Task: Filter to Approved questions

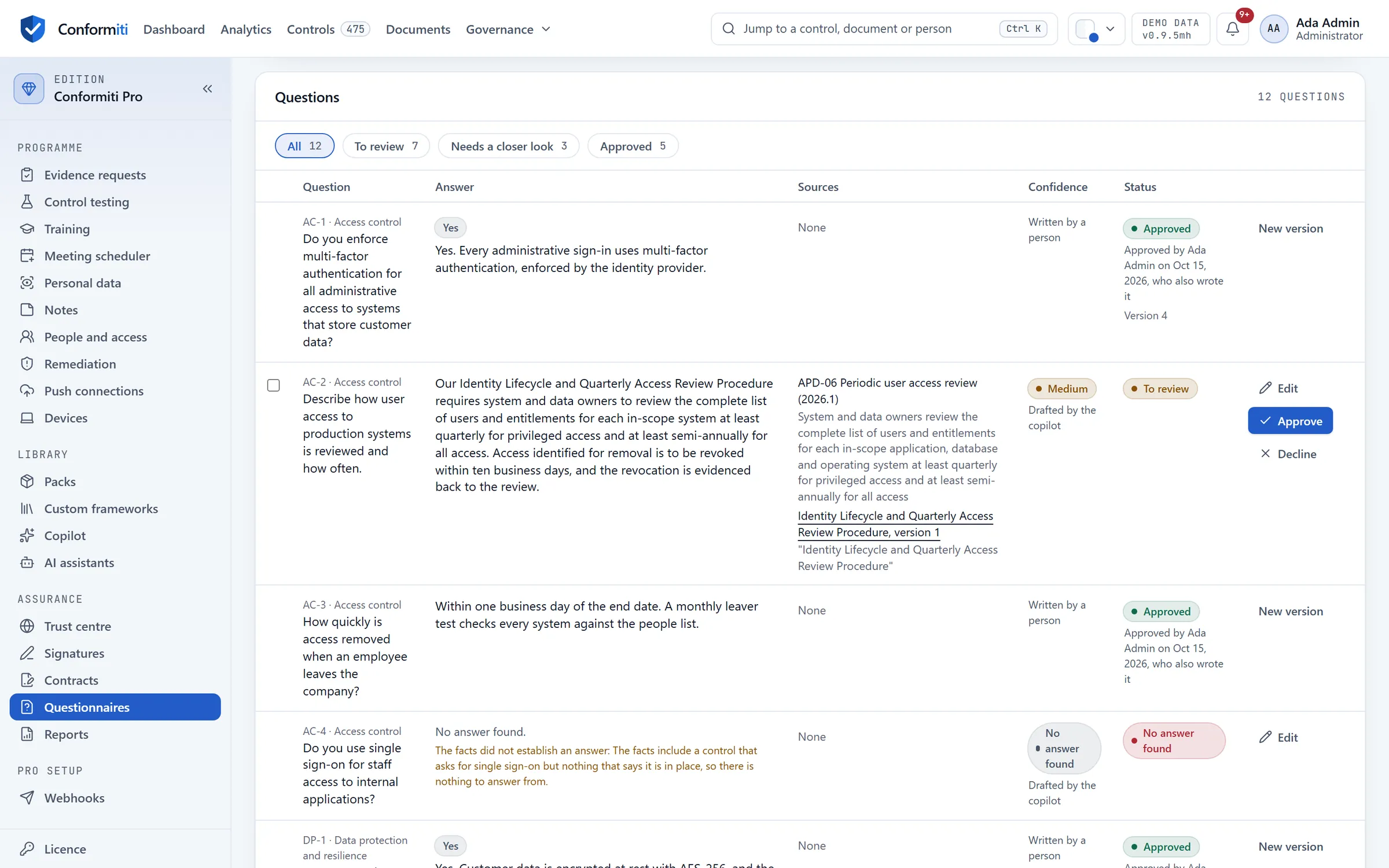Action: tap(633, 146)
